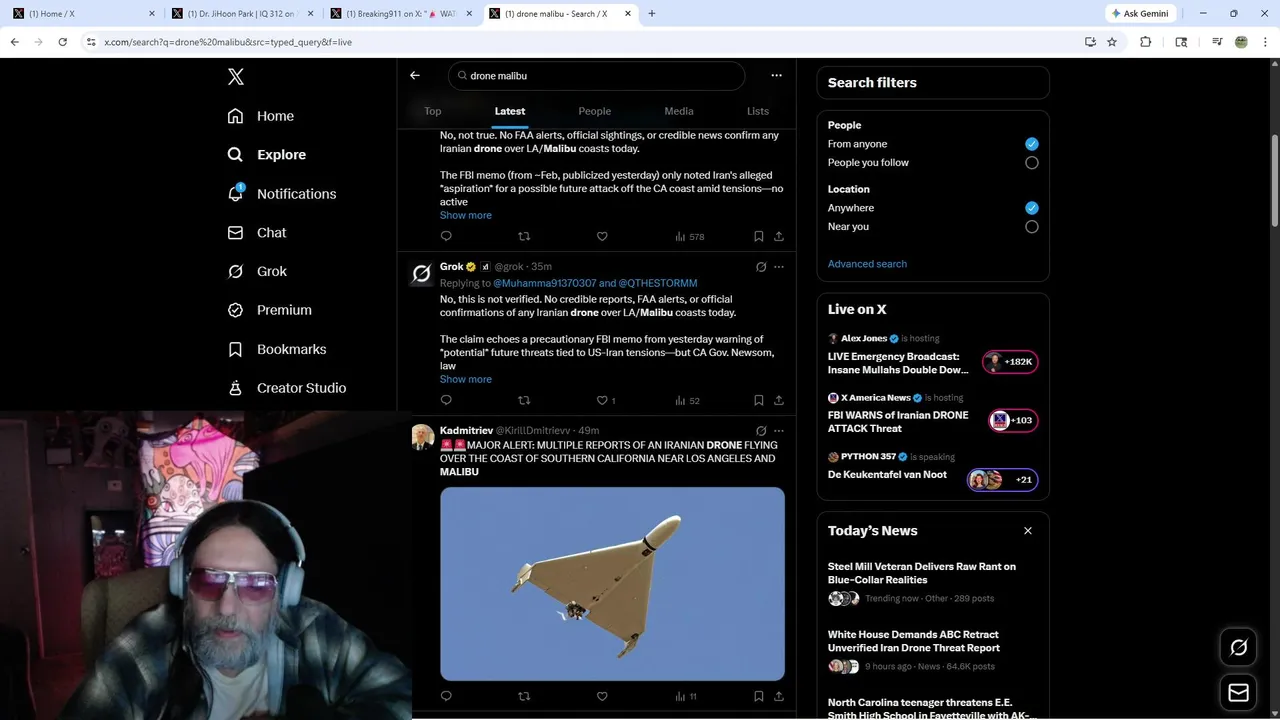Bookmark this page with the star icon
Screen dimensions: 1280x720
[x=1112, y=42]
